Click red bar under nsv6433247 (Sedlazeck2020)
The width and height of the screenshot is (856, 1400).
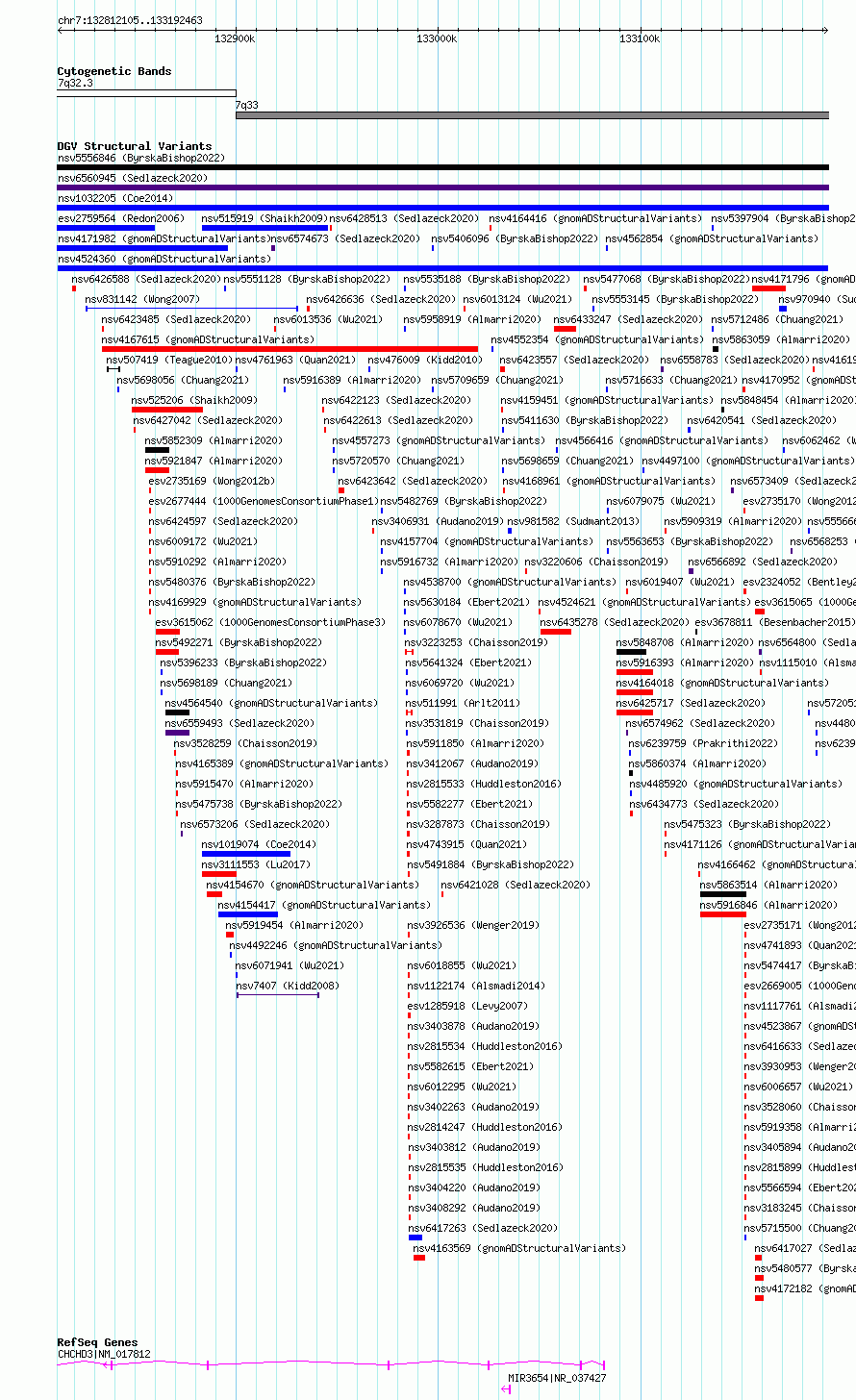coord(565,329)
